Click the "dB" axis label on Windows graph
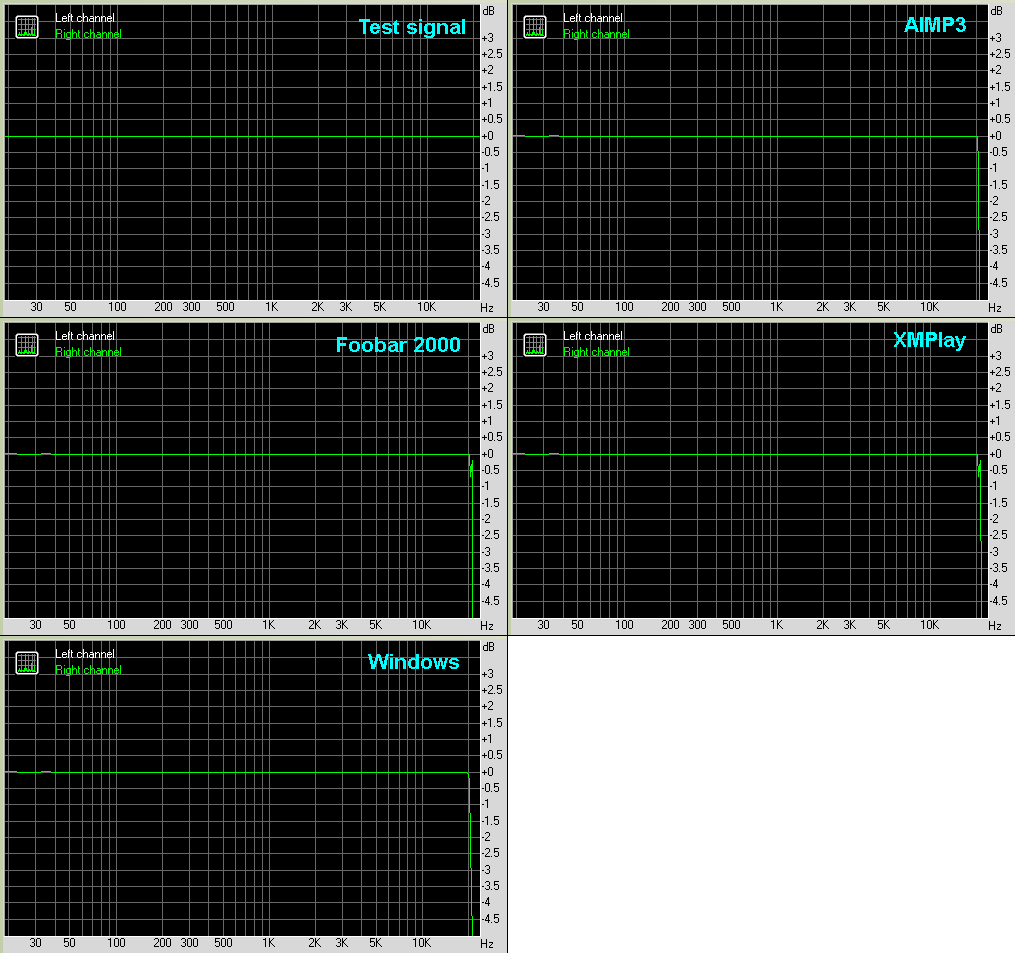The width and height of the screenshot is (1015, 953). (488, 647)
